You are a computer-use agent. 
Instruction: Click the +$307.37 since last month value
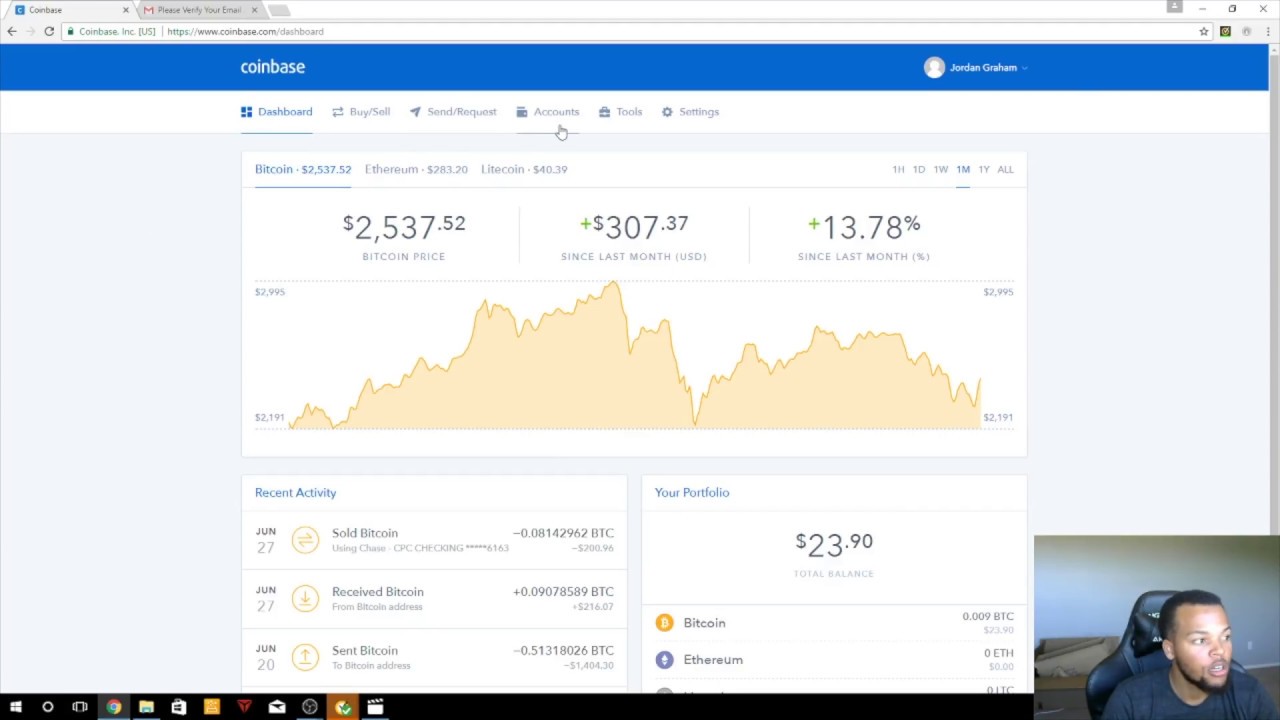click(x=634, y=227)
